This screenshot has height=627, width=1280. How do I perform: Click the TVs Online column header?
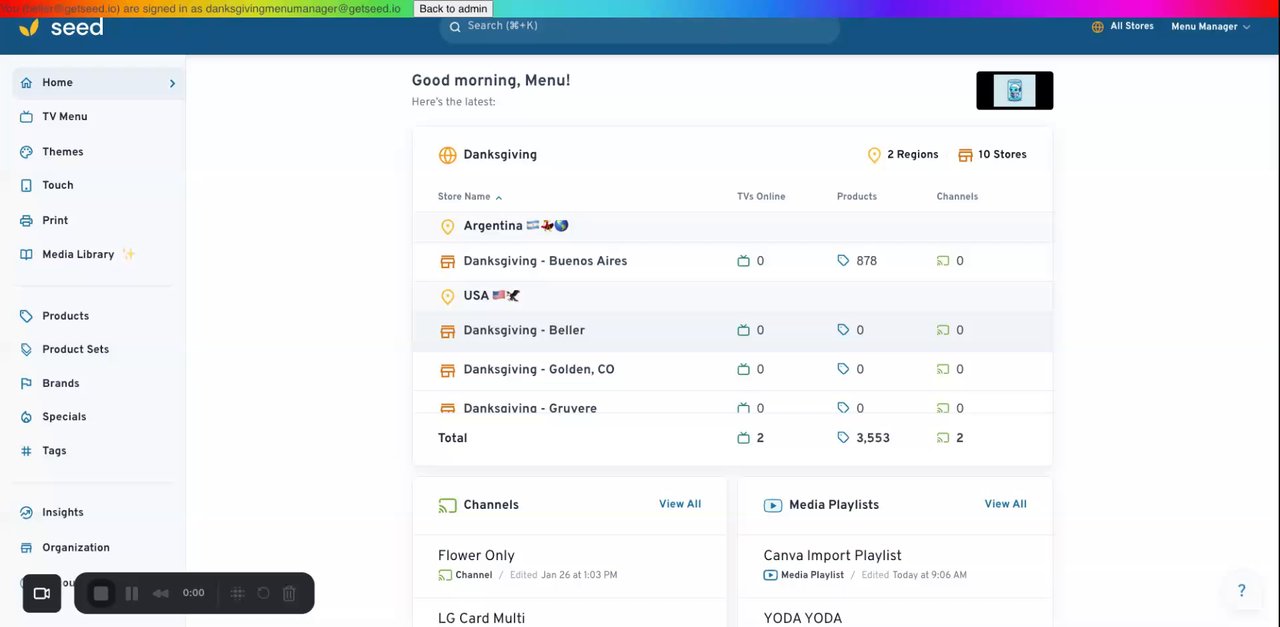pyautogui.click(x=761, y=197)
